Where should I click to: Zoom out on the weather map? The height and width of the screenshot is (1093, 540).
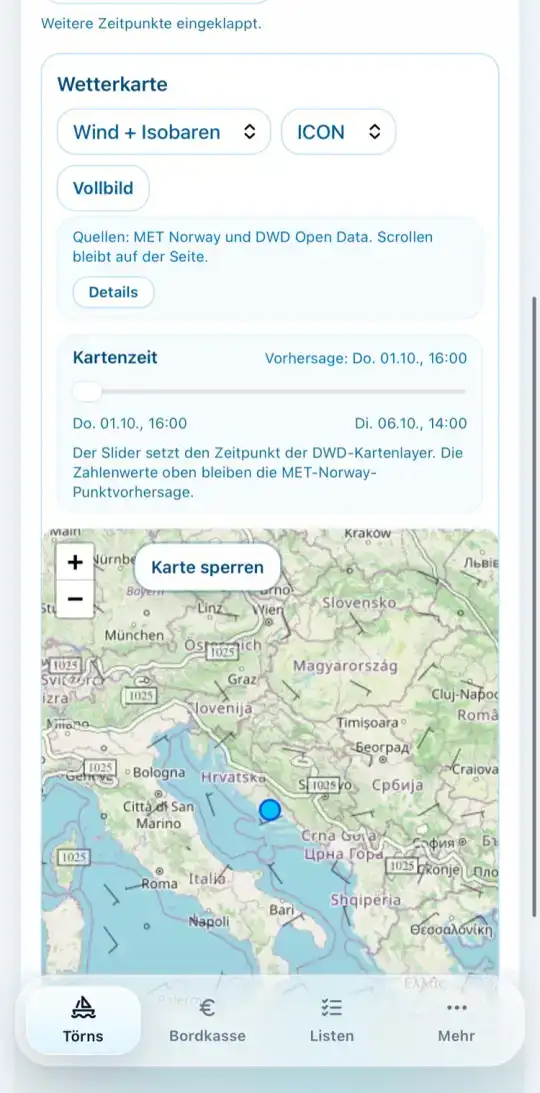[x=75, y=599]
